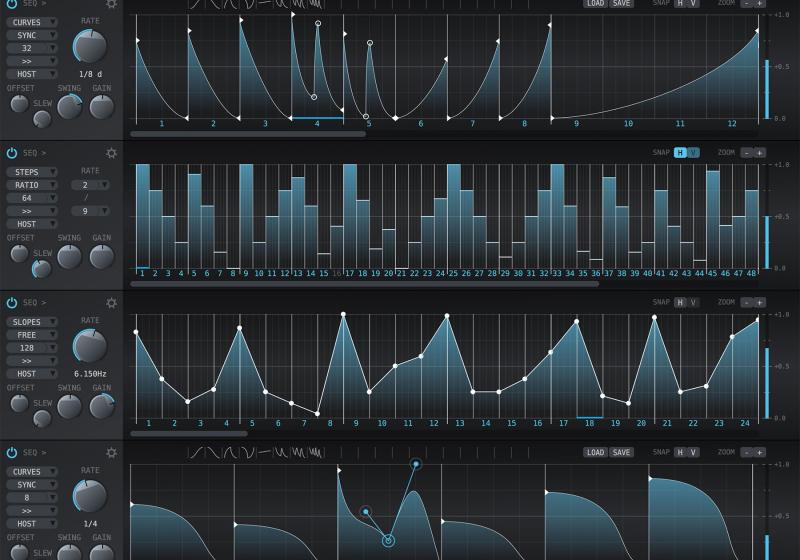This screenshot has height=560, width=800.
Task: Click LOAD in the 1/4-rate CURVES sequencer
Action: pos(595,452)
